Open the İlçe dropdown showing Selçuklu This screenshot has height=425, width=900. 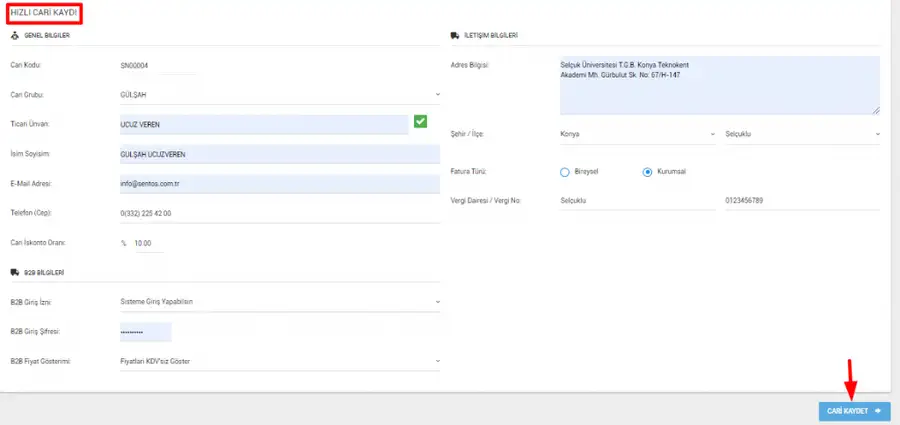(x=802, y=134)
